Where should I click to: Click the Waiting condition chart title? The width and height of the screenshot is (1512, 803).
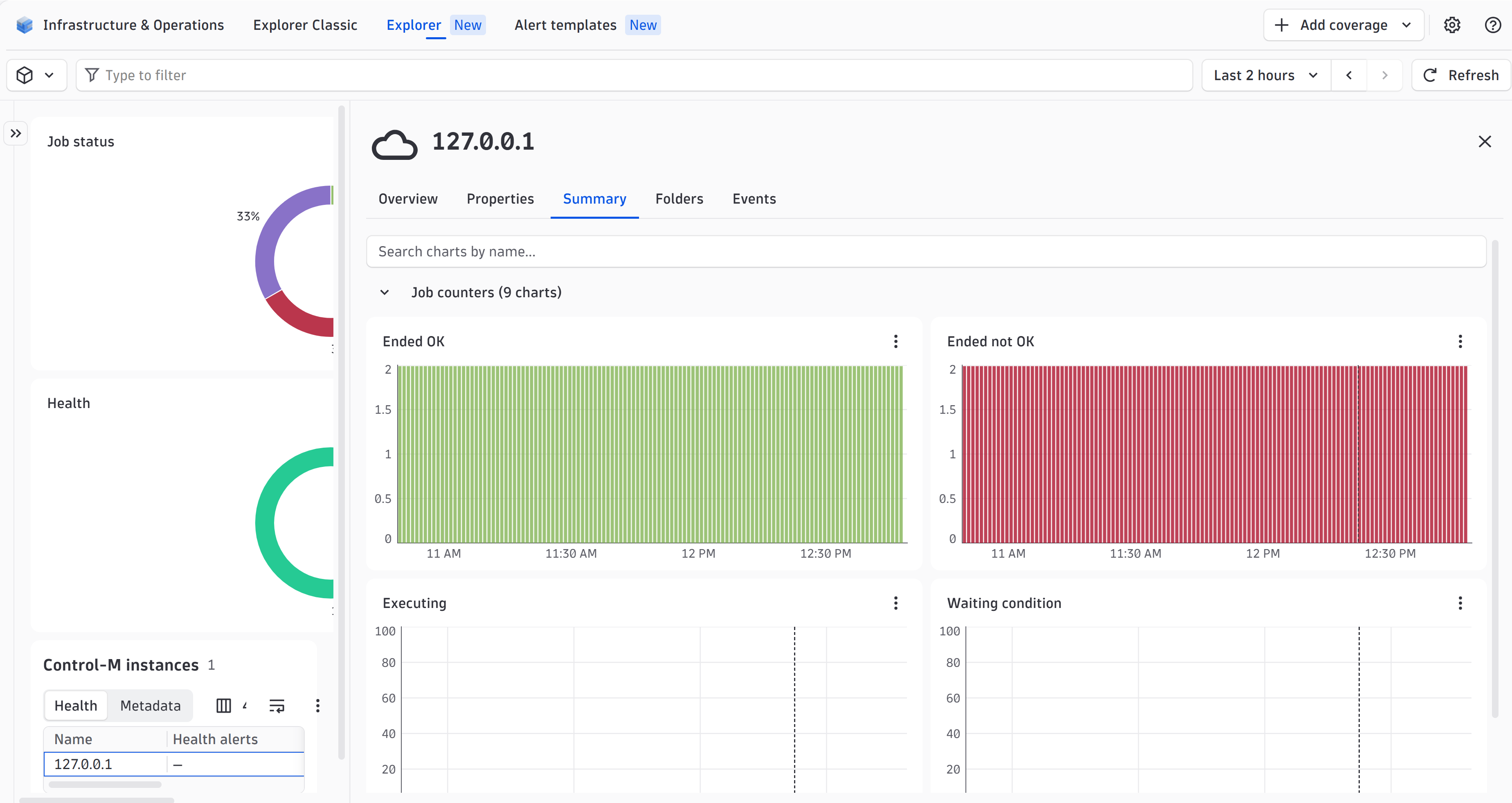tap(1004, 603)
